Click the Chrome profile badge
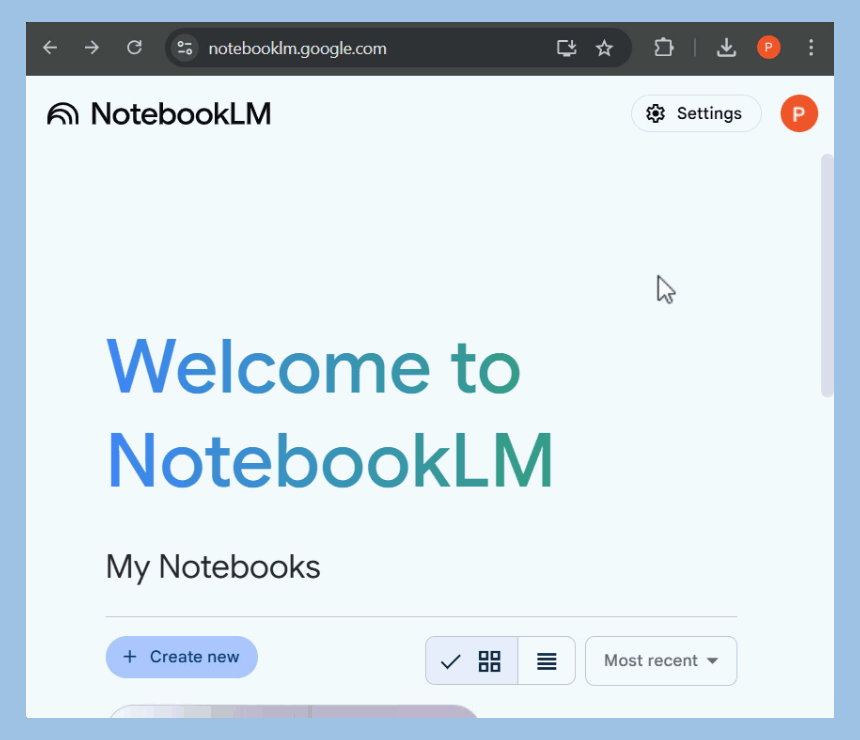860x740 pixels. pyautogui.click(x=768, y=47)
